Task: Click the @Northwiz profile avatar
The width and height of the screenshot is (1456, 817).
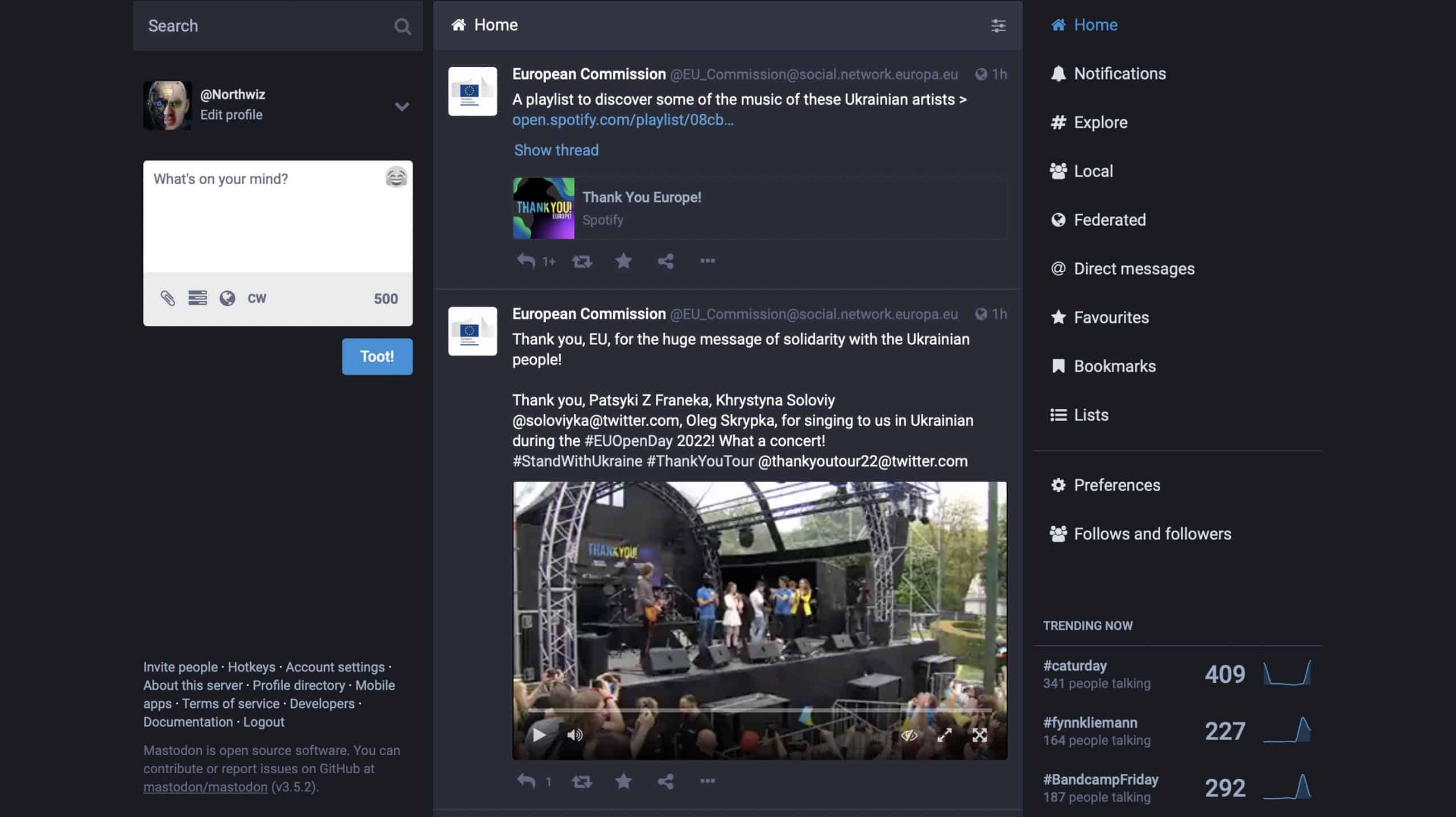Action: click(167, 106)
